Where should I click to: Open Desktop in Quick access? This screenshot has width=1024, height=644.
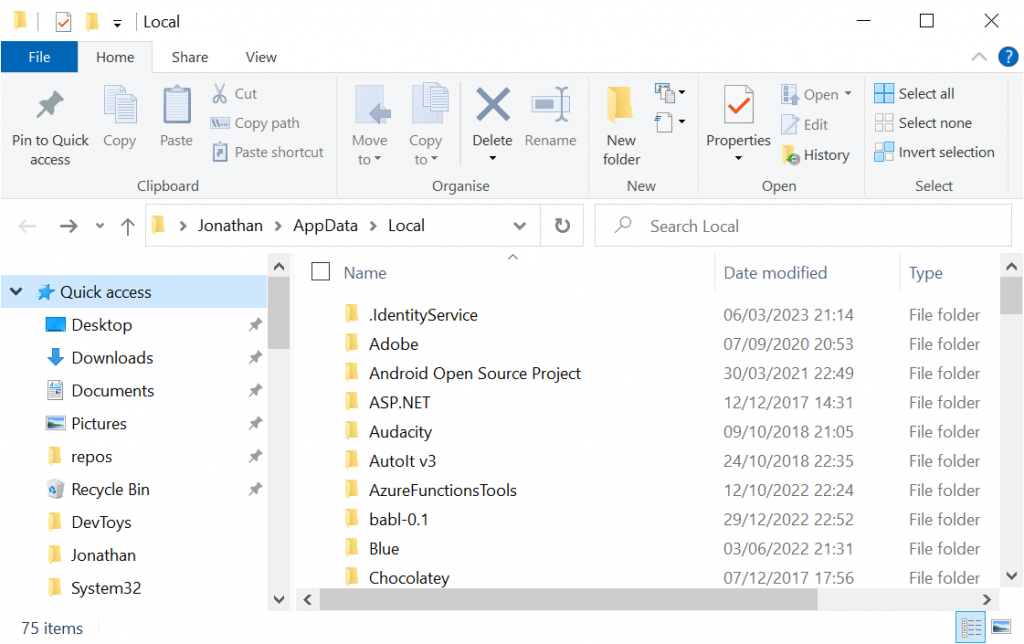[x=101, y=325]
